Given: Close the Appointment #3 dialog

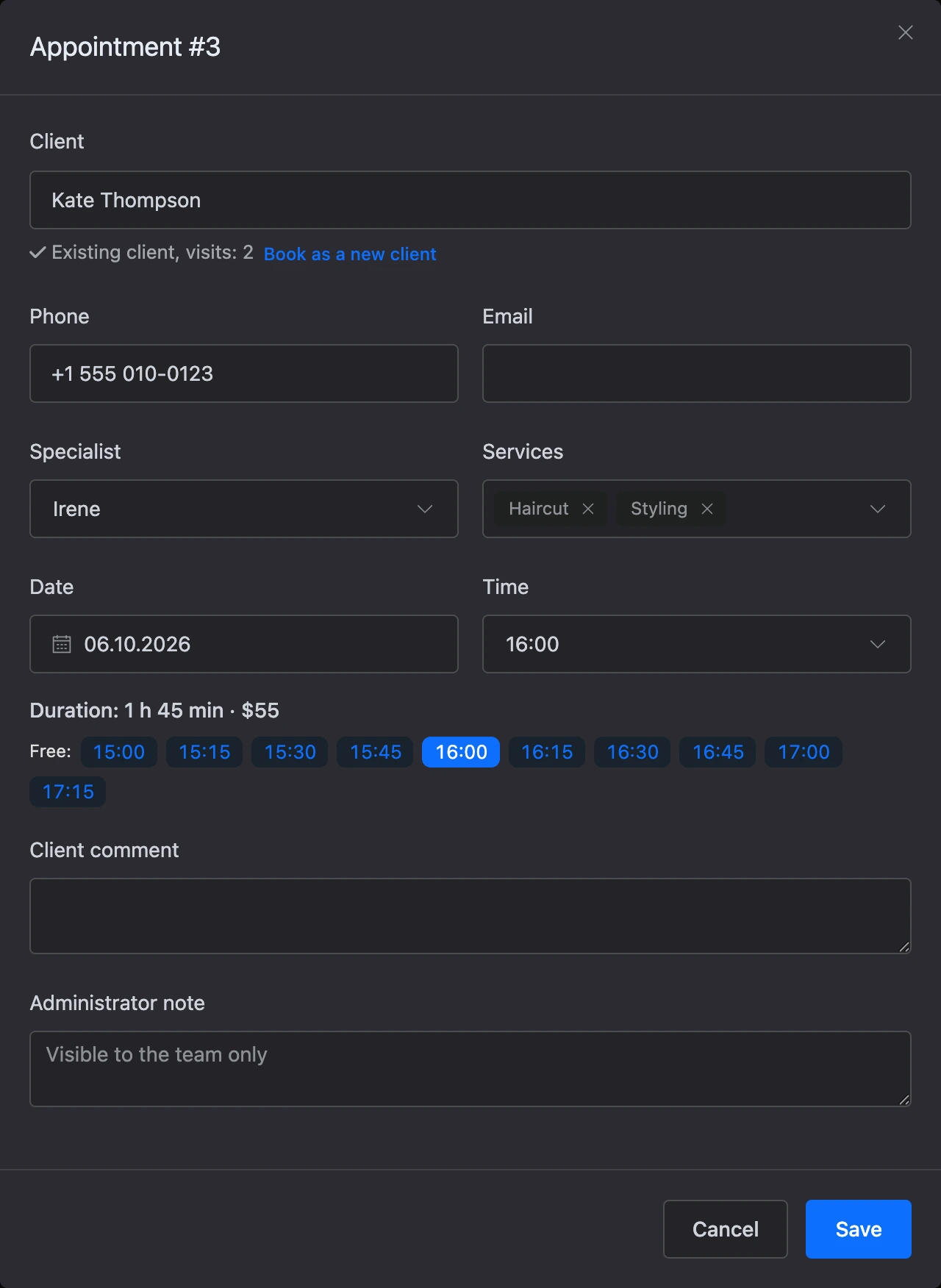Looking at the screenshot, I should tap(906, 32).
